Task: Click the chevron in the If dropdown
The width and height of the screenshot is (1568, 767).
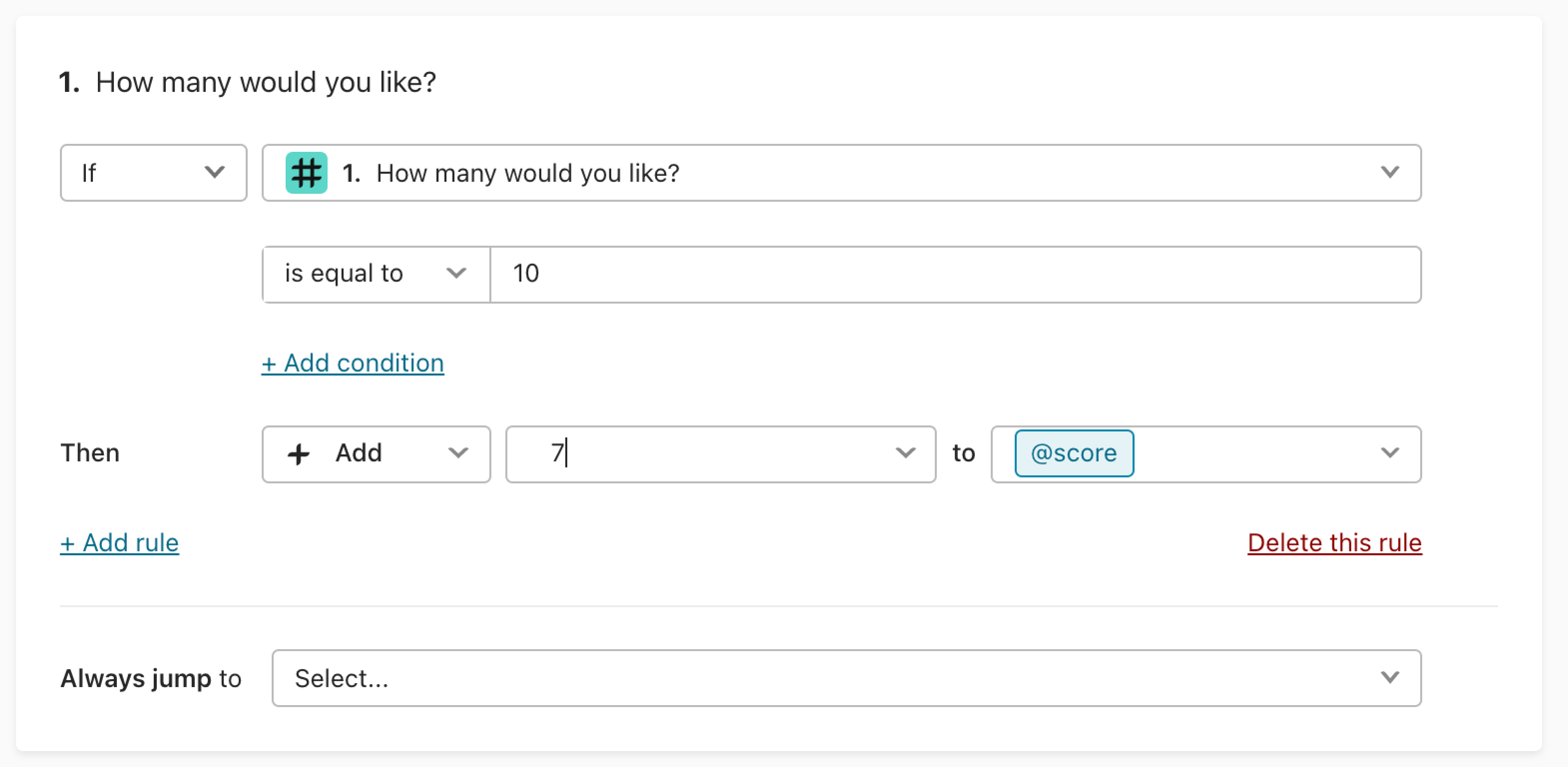Action: point(214,172)
